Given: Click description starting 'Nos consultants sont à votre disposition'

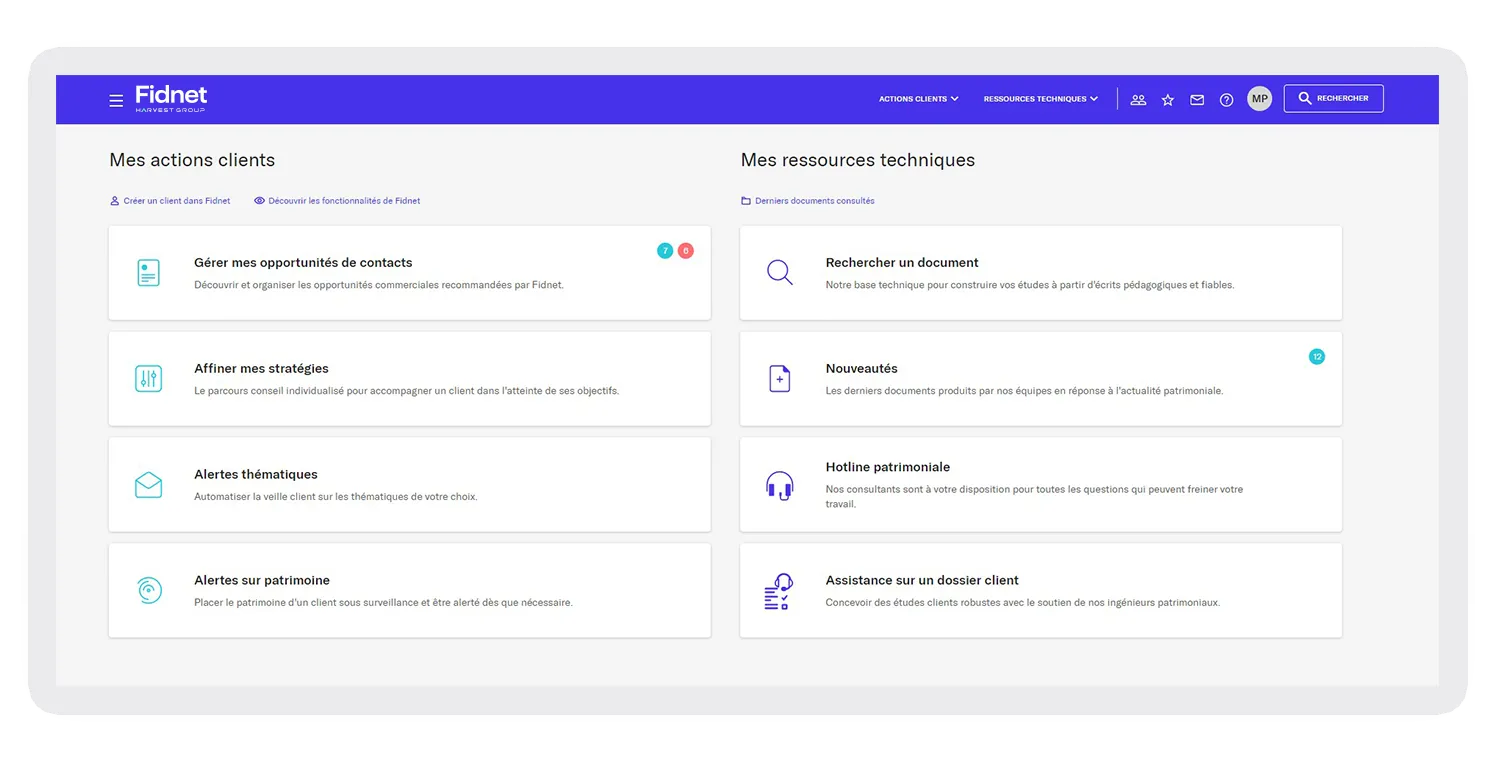Looking at the screenshot, I should point(1035,497).
